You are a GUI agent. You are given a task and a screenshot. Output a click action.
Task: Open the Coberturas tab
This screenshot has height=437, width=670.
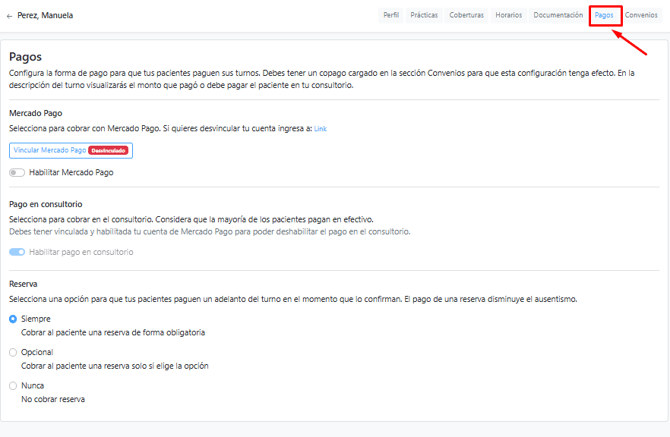tap(466, 15)
